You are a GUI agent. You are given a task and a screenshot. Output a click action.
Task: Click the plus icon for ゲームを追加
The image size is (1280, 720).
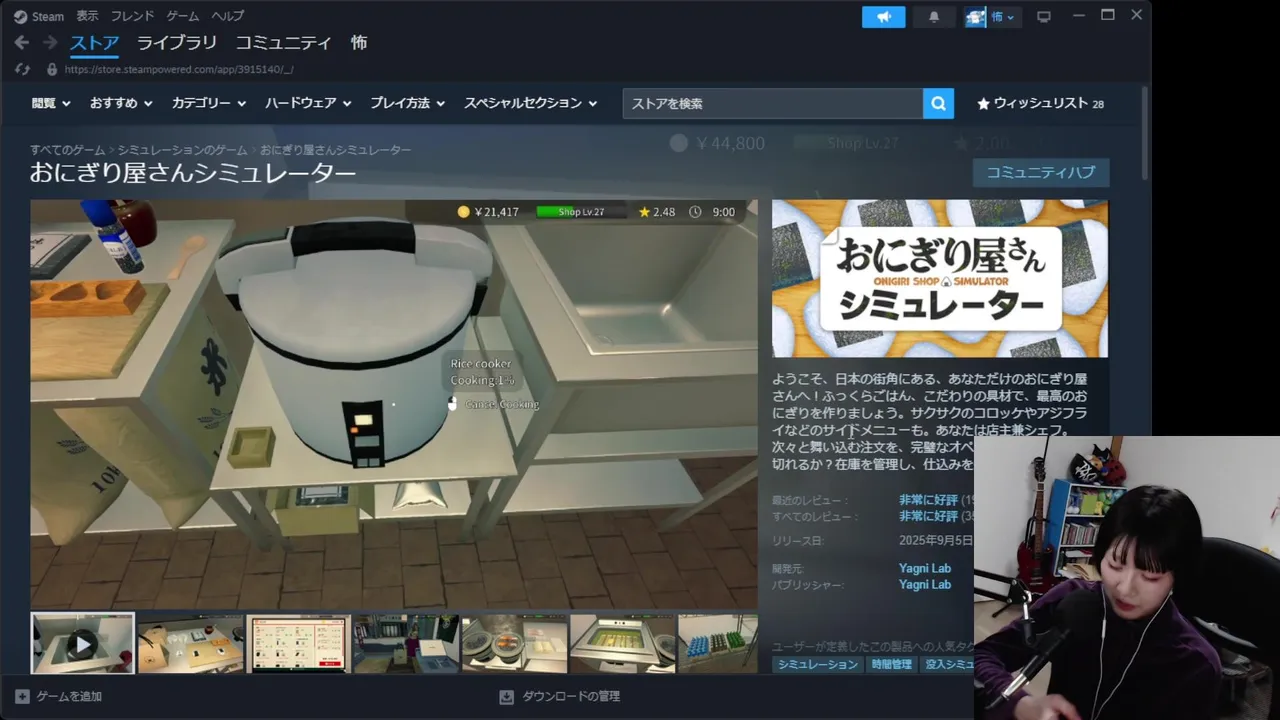pos(22,696)
